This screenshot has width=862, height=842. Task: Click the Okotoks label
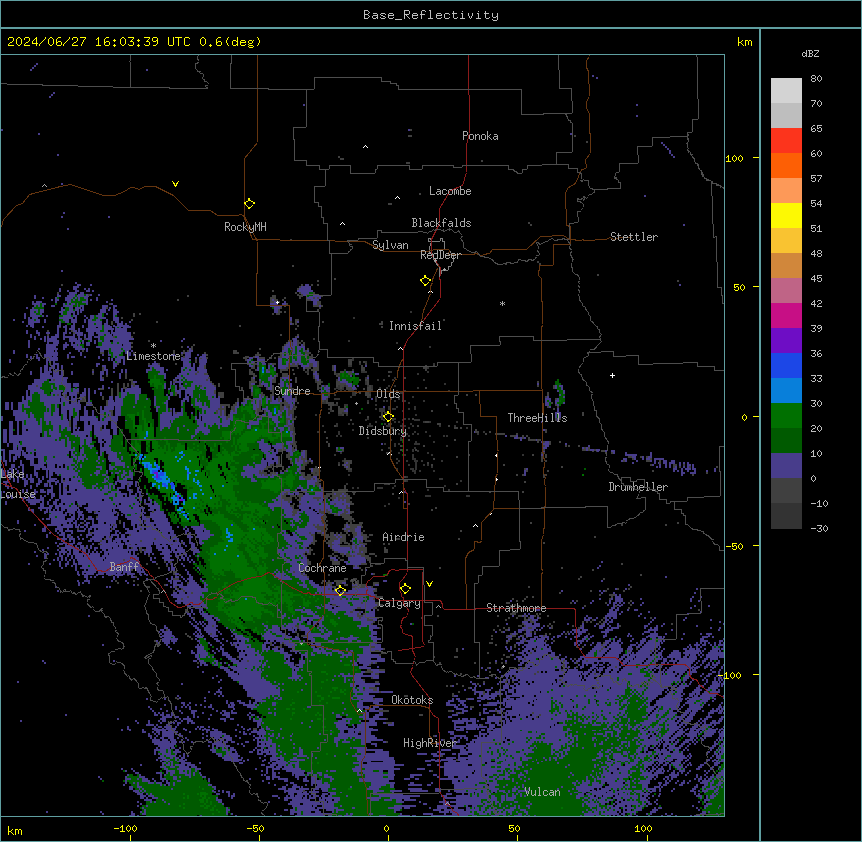pyautogui.click(x=412, y=700)
